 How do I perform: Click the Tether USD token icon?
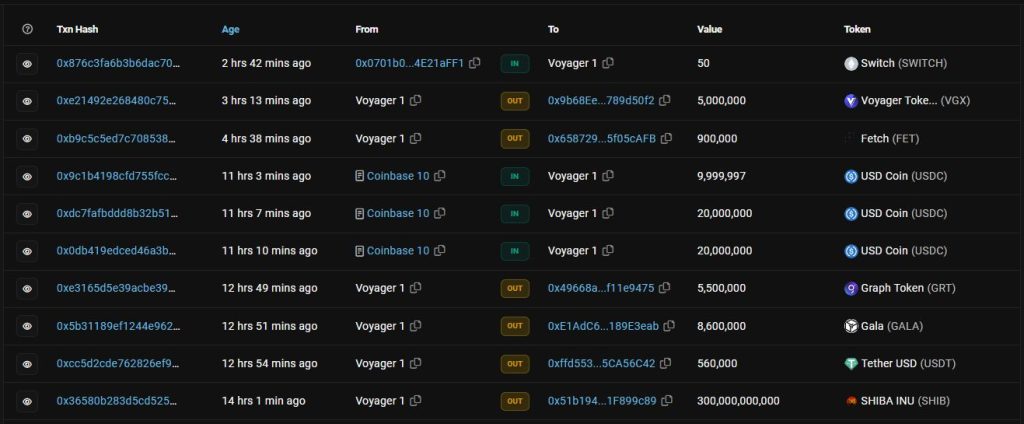click(851, 363)
